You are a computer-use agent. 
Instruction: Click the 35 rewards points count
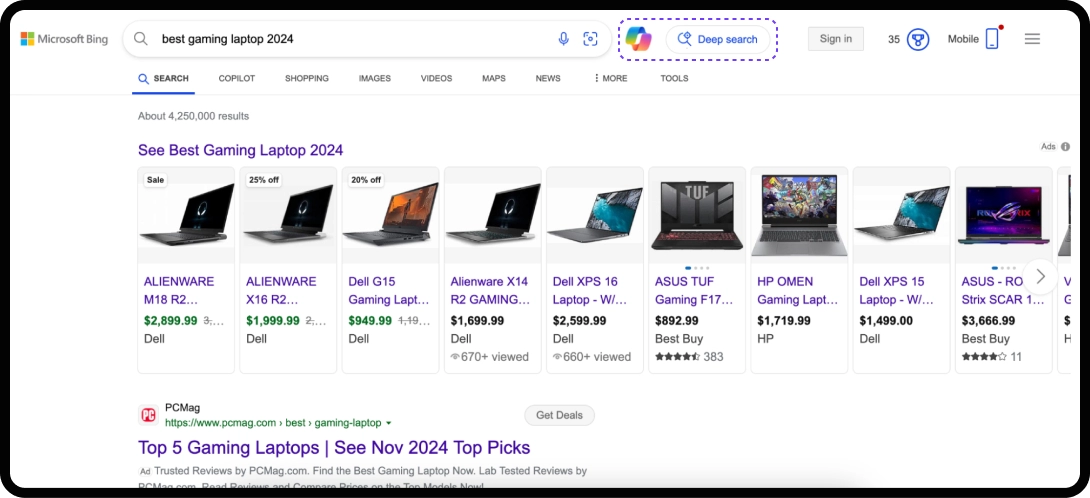tap(894, 40)
